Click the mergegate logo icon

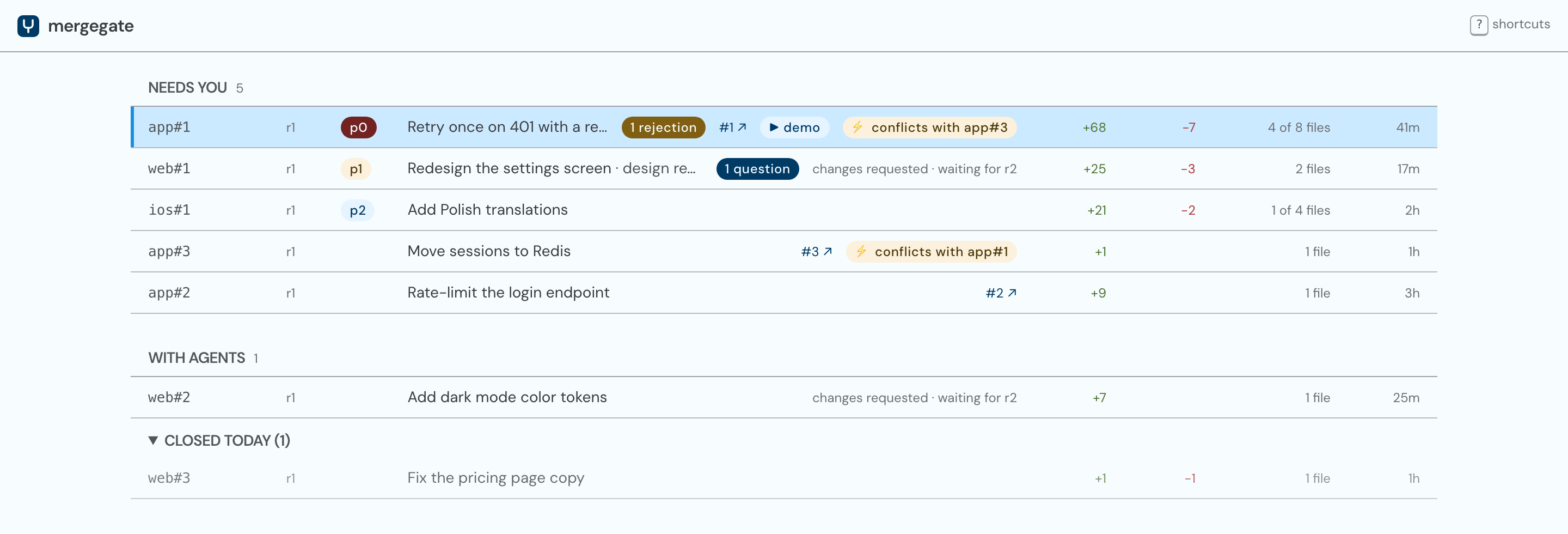pyautogui.click(x=28, y=26)
